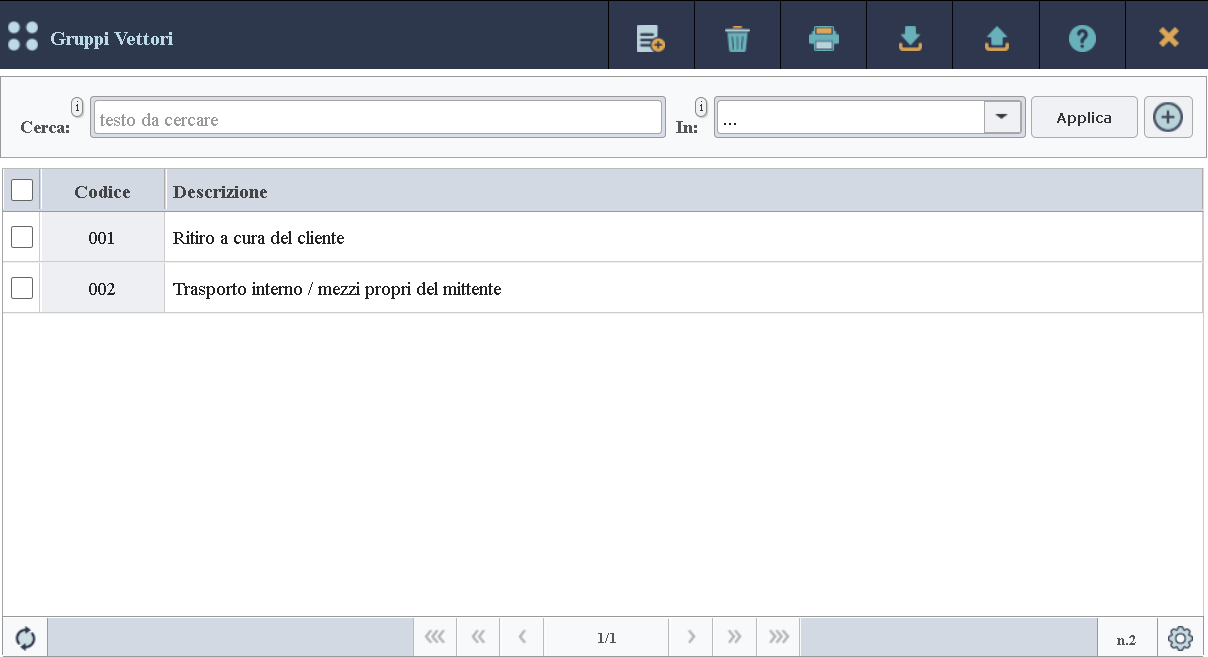Click the download import icon
This screenshot has width=1208, height=657.
pyautogui.click(x=909, y=39)
